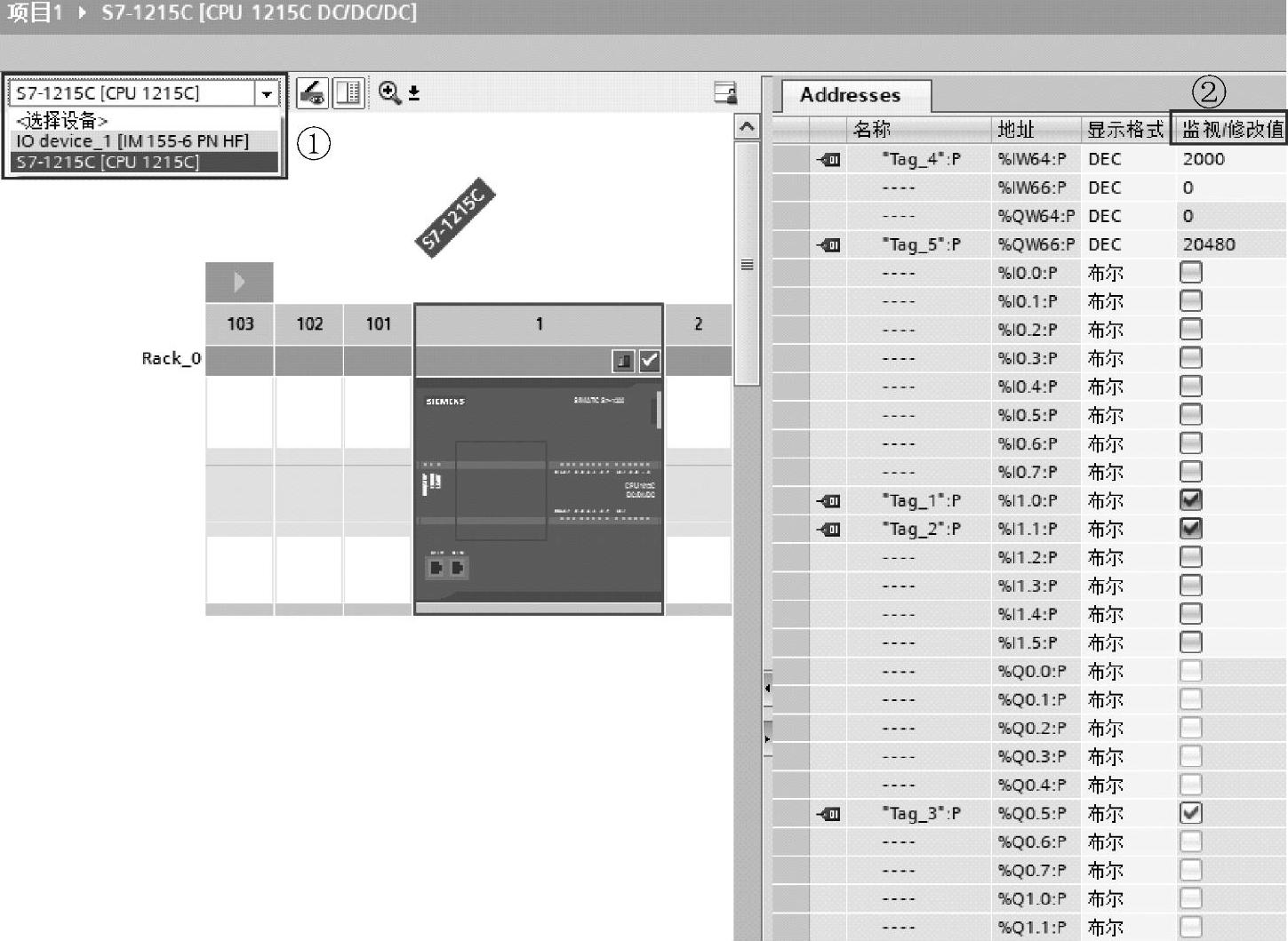Select rack slot 2 header
This screenshot has width=1288, height=941.
click(x=699, y=324)
